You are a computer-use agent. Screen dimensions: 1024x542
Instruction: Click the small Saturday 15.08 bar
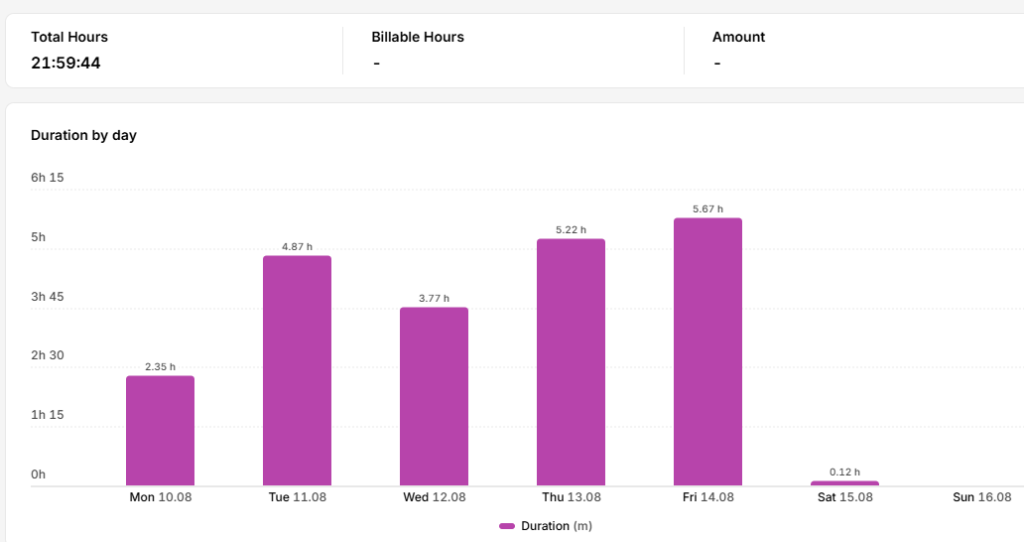click(x=845, y=483)
